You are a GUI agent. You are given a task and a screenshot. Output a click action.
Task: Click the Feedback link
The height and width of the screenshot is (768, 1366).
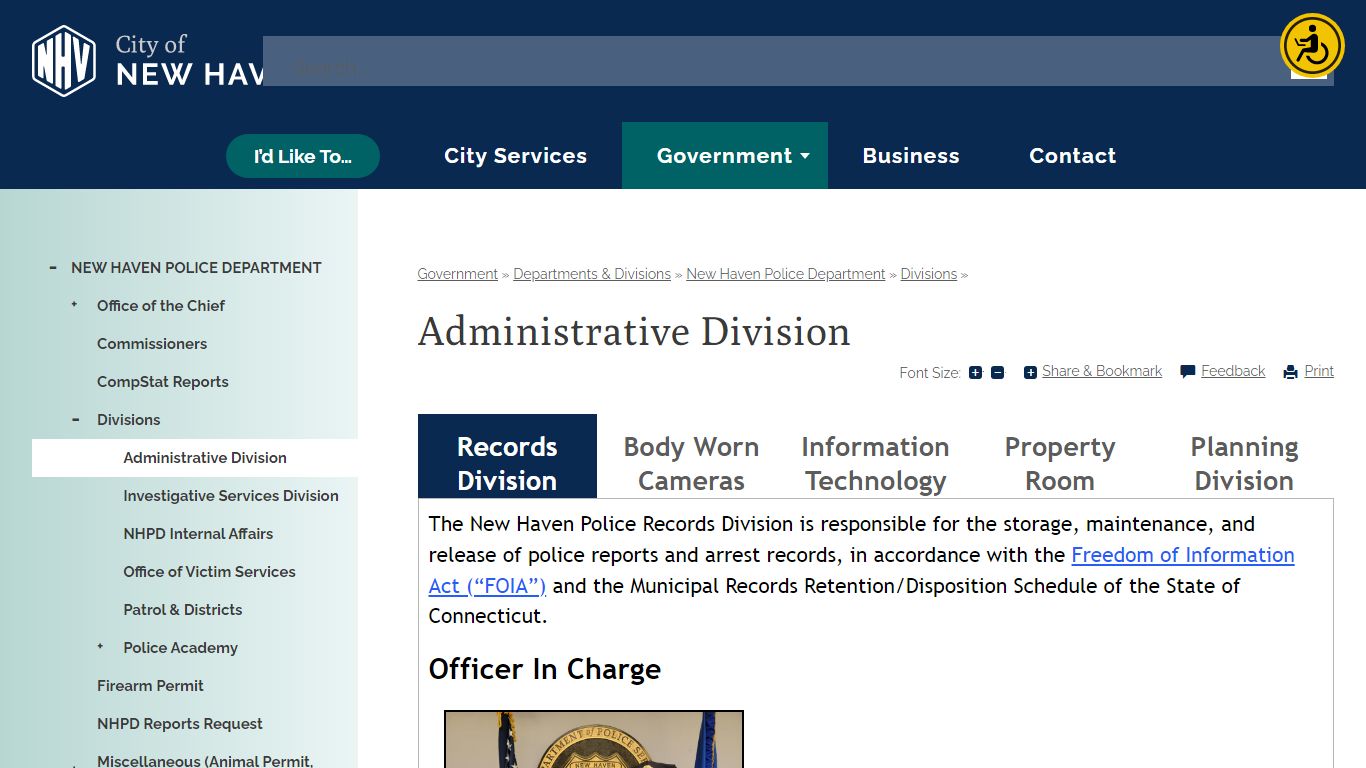click(1233, 371)
